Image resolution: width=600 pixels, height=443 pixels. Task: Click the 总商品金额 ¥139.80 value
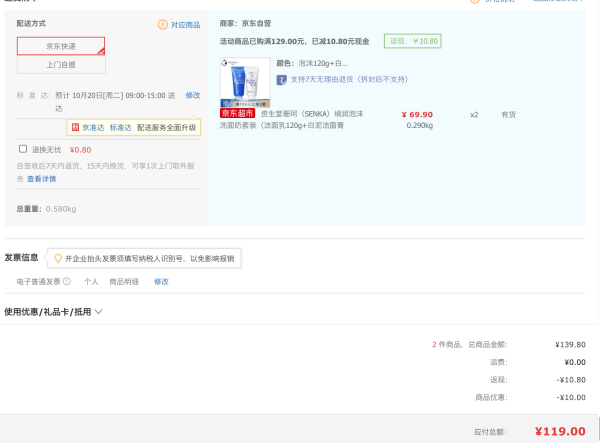click(570, 344)
